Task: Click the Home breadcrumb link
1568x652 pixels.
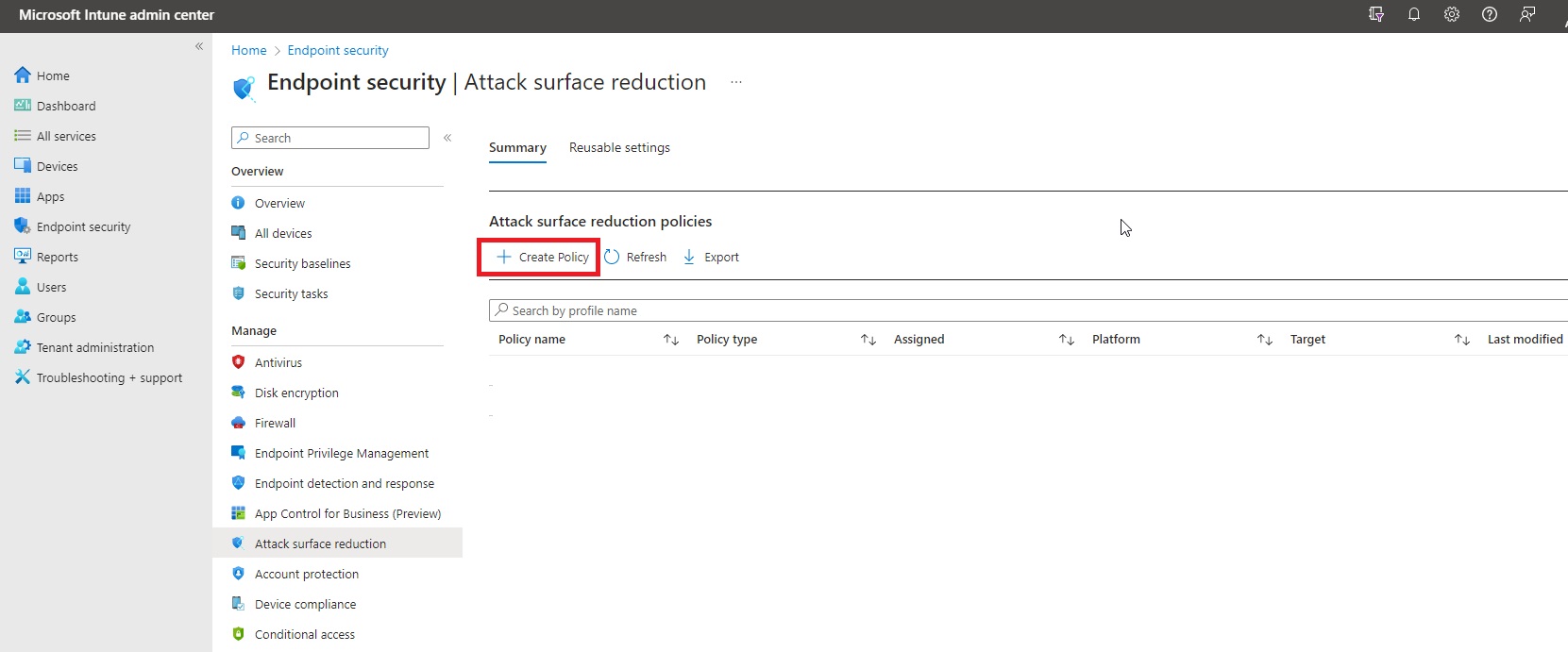Action: tap(249, 50)
